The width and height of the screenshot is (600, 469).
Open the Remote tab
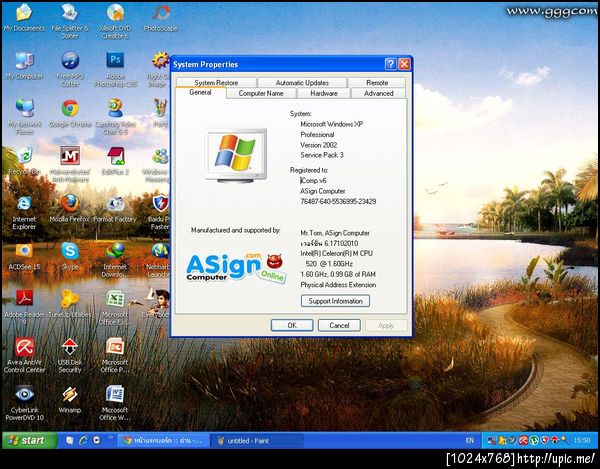pos(377,83)
